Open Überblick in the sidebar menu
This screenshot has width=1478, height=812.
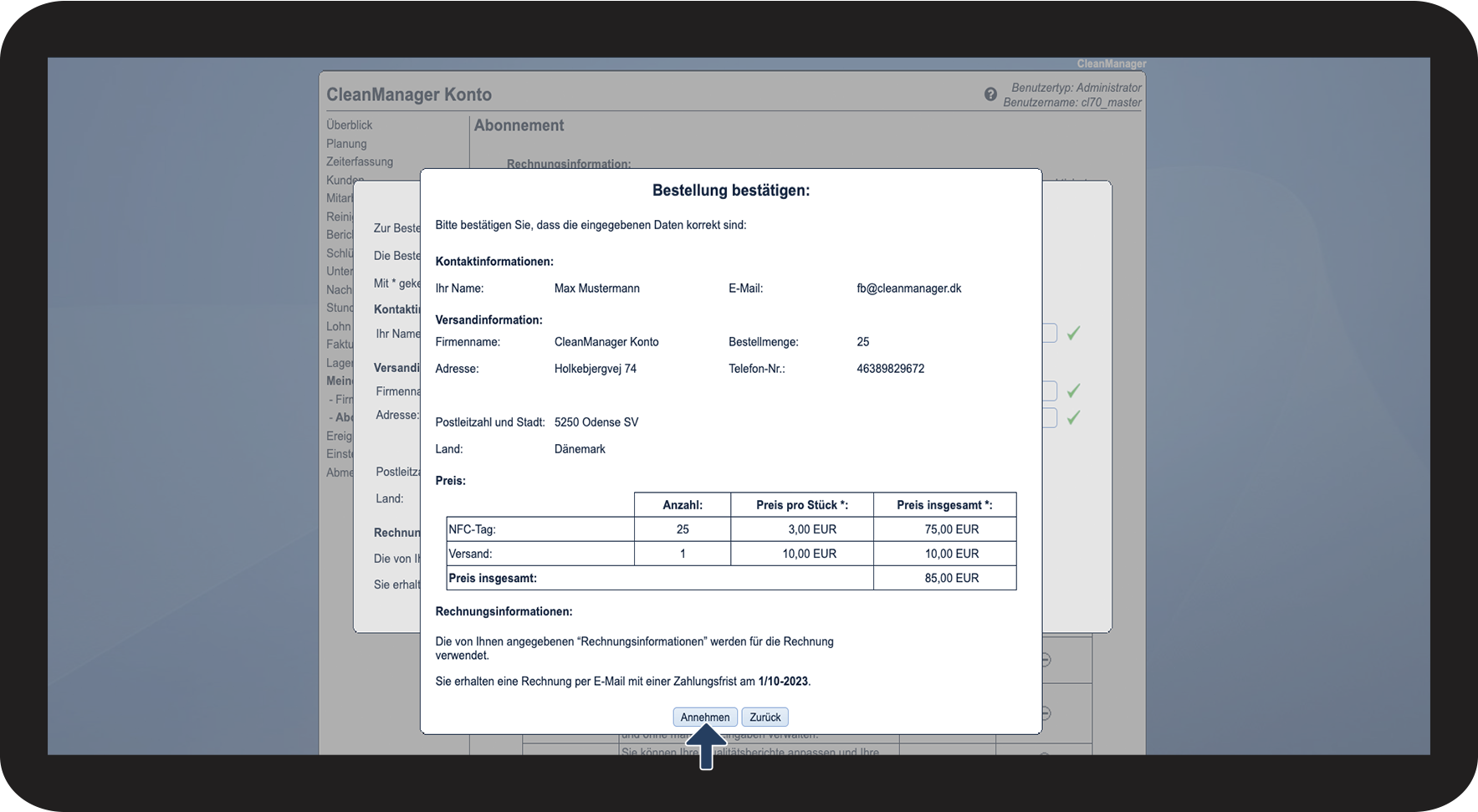[x=349, y=125]
